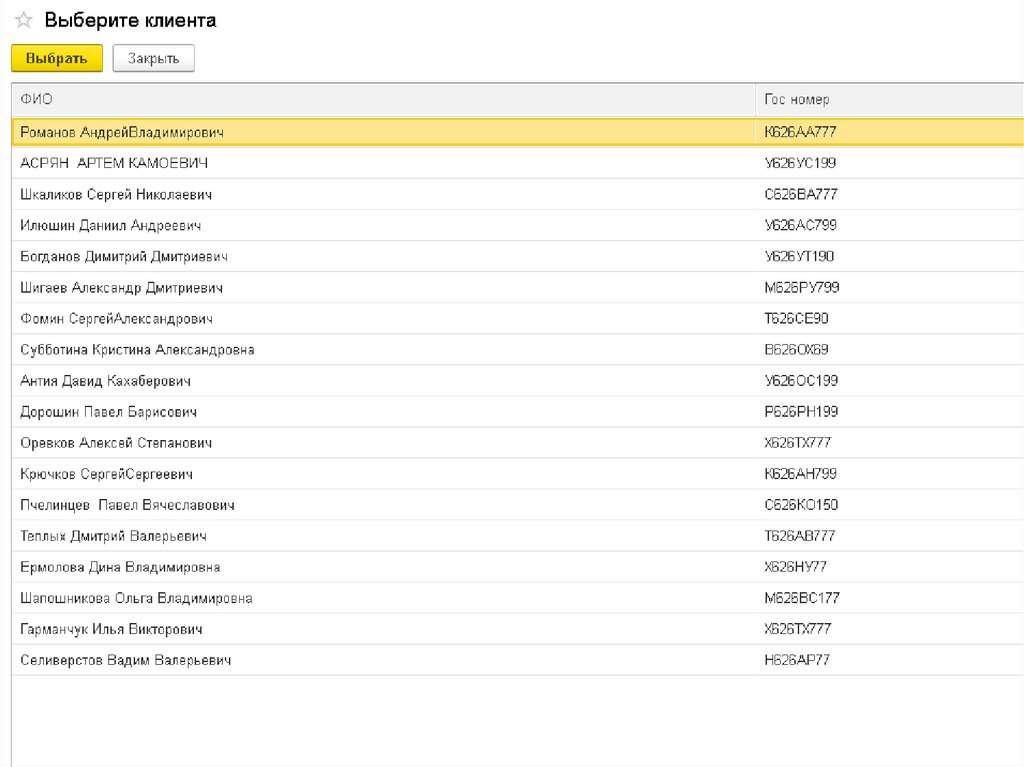Screen dimensions: 1024x767
Task: Select Шигаев Александр Дмитриевич row
Action: click(x=121, y=287)
